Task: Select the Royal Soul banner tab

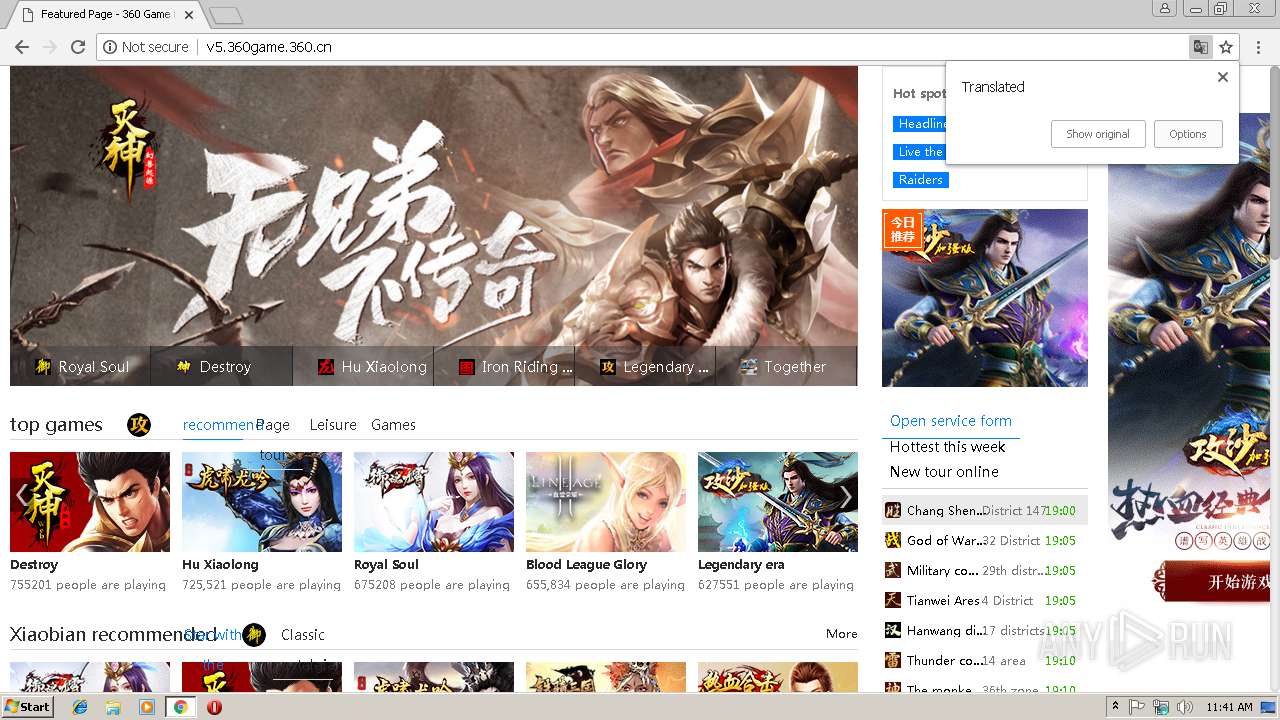Action: [x=81, y=366]
